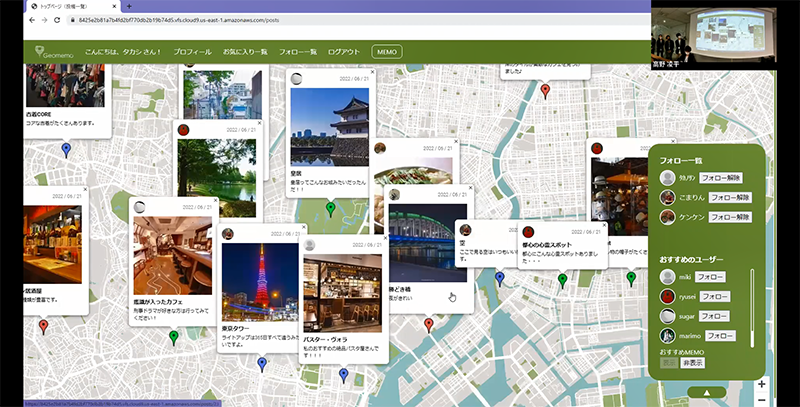The height and width of the screenshot is (407, 800).
Task: Click the Tokyo Tower photo thumbnail
Action: (260, 283)
